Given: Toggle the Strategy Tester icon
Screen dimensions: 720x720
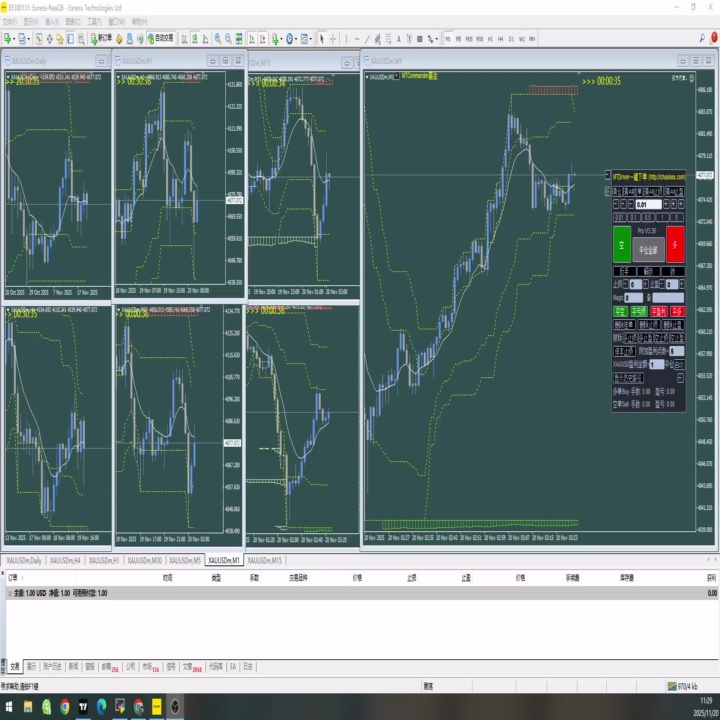Looking at the screenshot, I should click(81, 39).
